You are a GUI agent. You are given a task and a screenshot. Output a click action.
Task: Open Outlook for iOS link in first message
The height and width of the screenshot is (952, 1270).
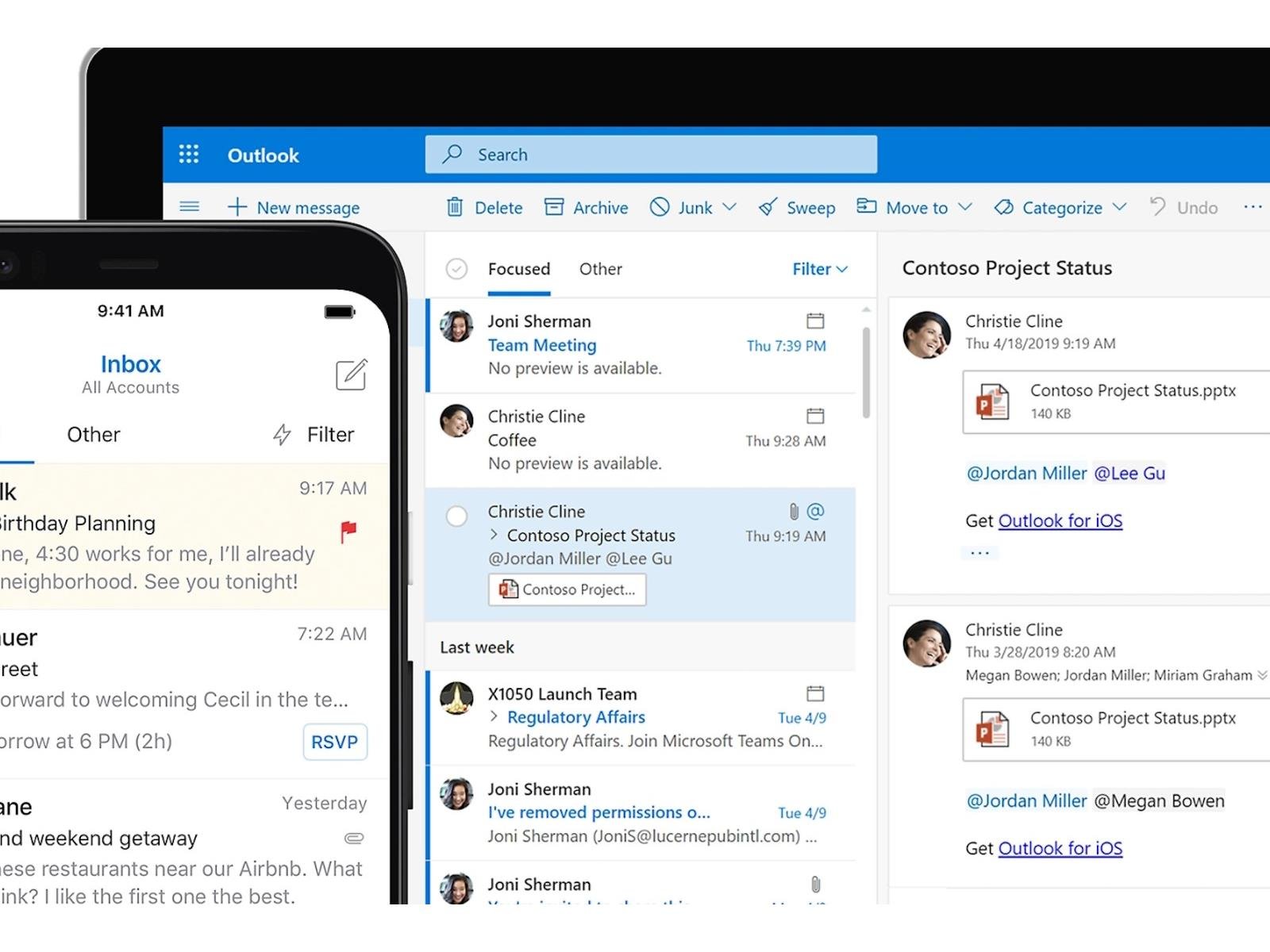[x=1060, y=520]
